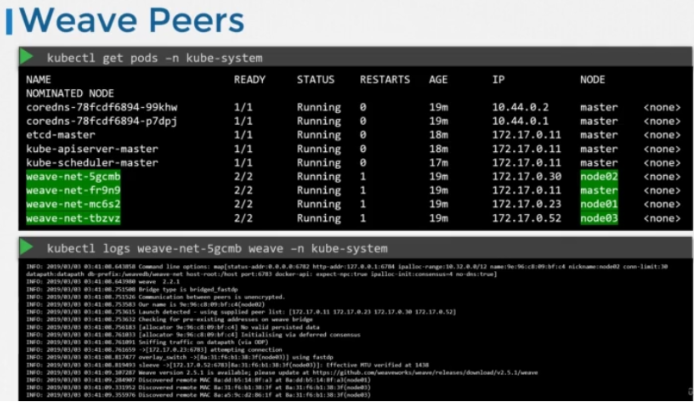Click IP address 172.17.0.30
Viewport: 694px width, 402px height.
[527, 177]
